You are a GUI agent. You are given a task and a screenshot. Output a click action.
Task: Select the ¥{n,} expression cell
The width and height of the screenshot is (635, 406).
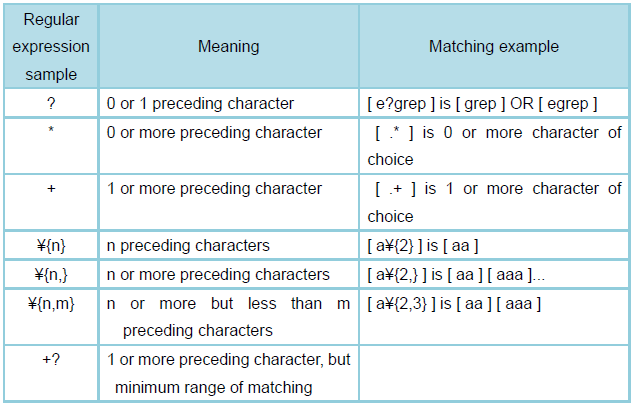pos(50,274)
